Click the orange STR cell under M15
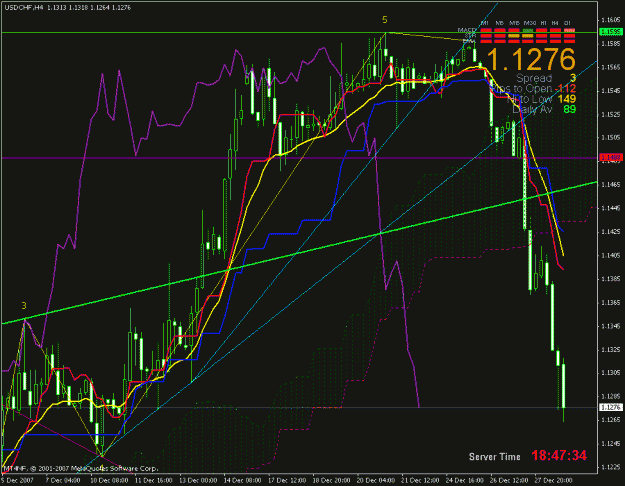The image size is (625, 486). [x=514, y=36]
